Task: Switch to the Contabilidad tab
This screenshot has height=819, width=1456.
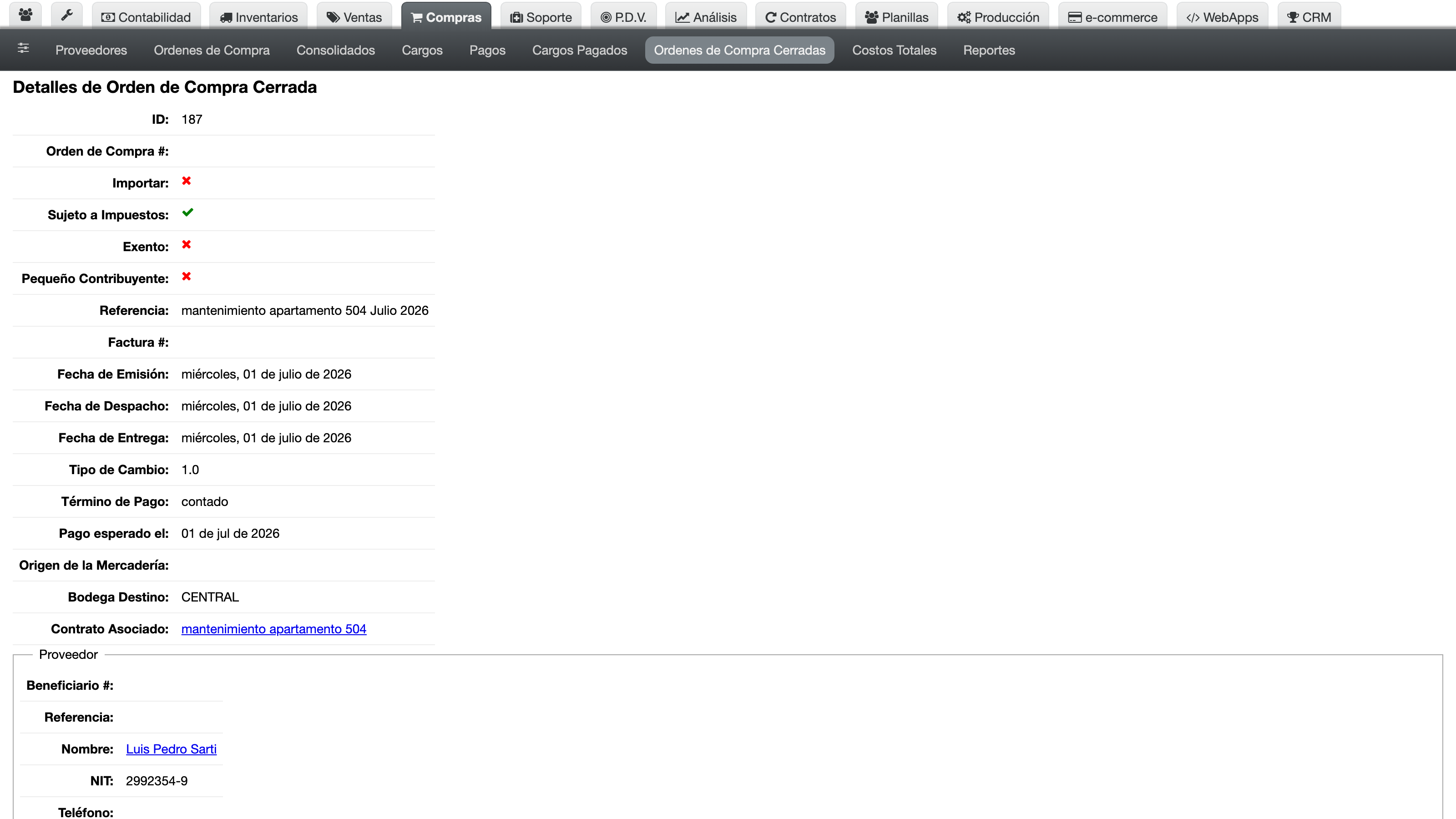Action: (146, 16)
